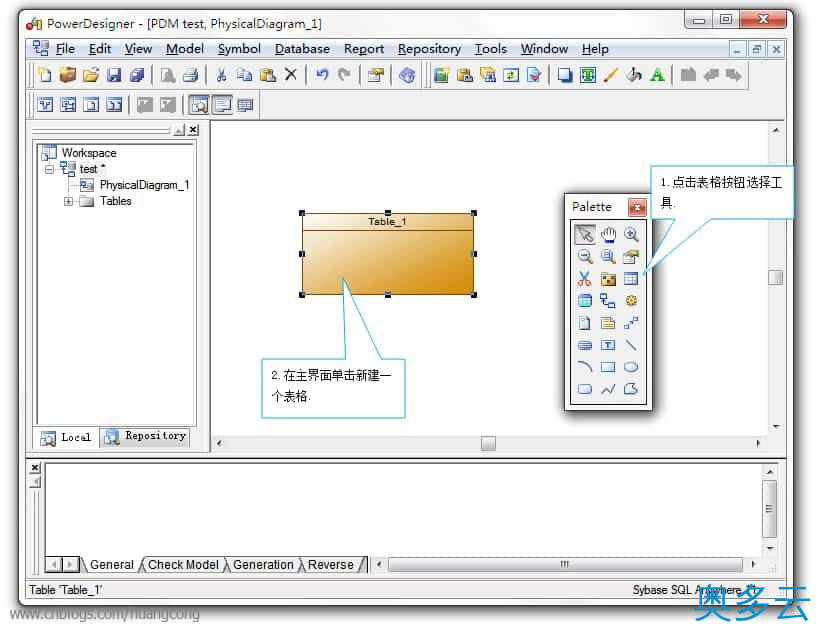Image resolution: width=821 pixels, height=632 pixels.
Task: Select the Rectangle tool in Palette
Action: [x=608, y=367]
